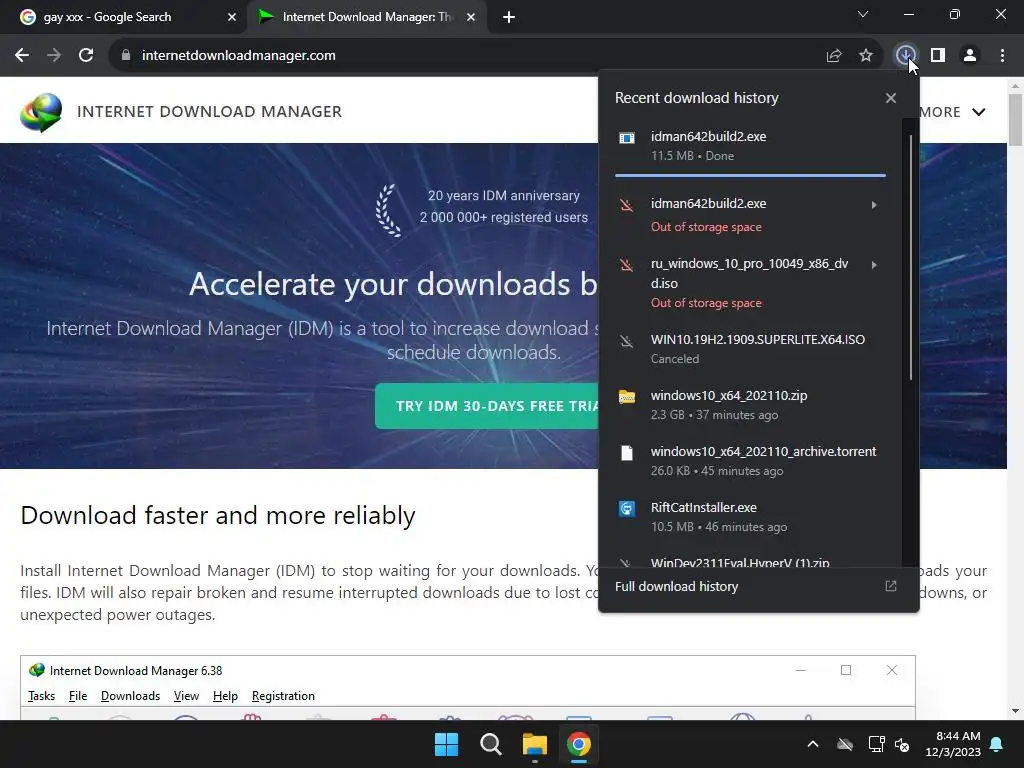Click the zip folder icon for windows10_x64_202110.zip
Screen dimensions: 1024x768
coord(626,396)
